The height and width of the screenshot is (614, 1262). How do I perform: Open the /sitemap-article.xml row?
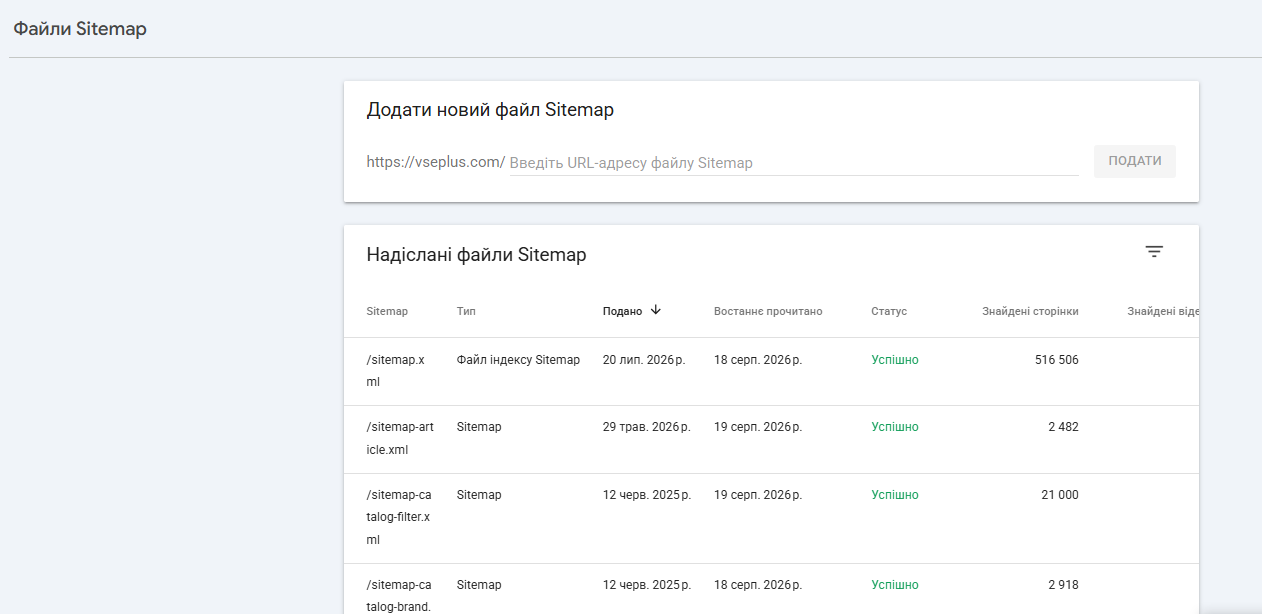771,439
